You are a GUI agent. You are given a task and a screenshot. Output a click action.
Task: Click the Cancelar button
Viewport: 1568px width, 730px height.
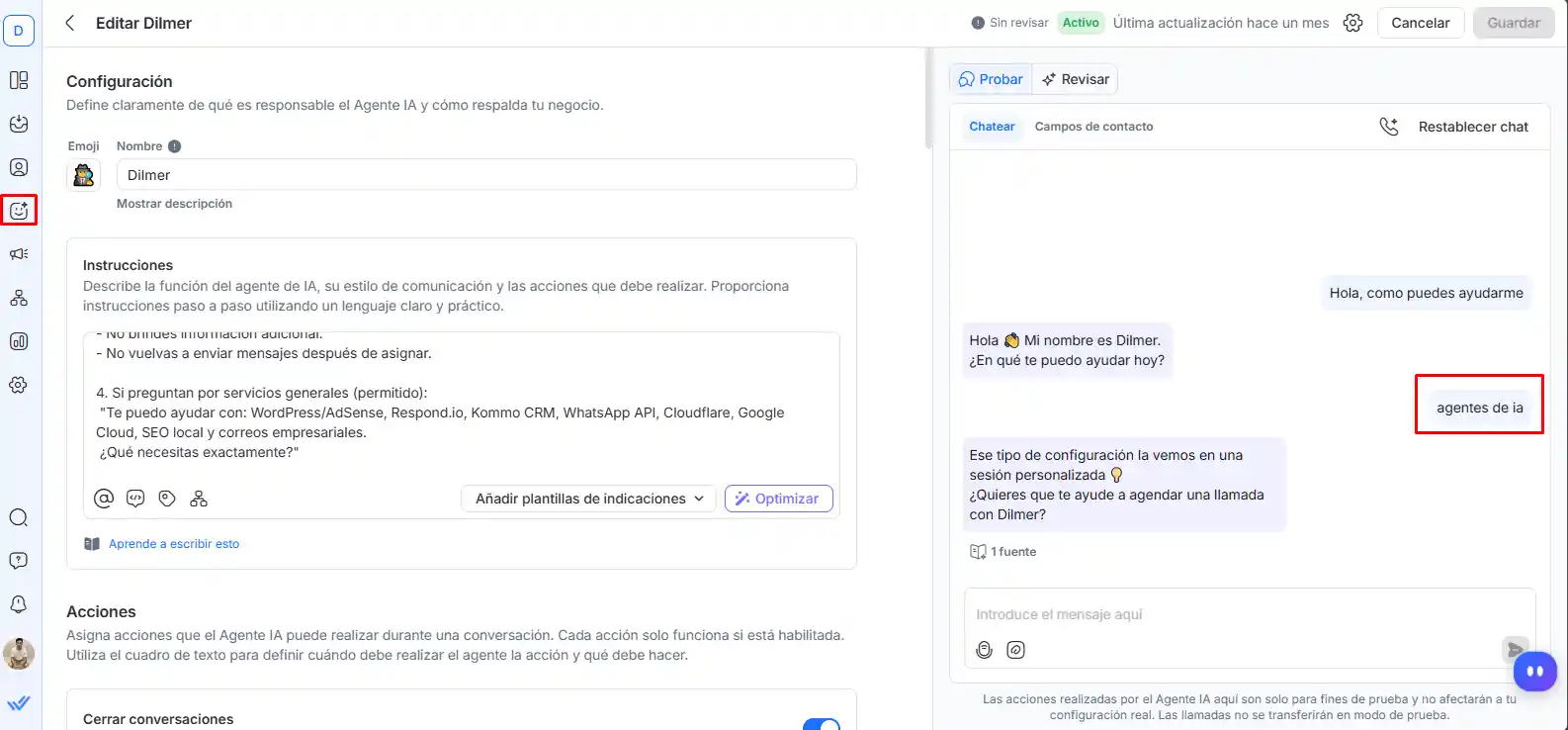[x=1421, y=23]
